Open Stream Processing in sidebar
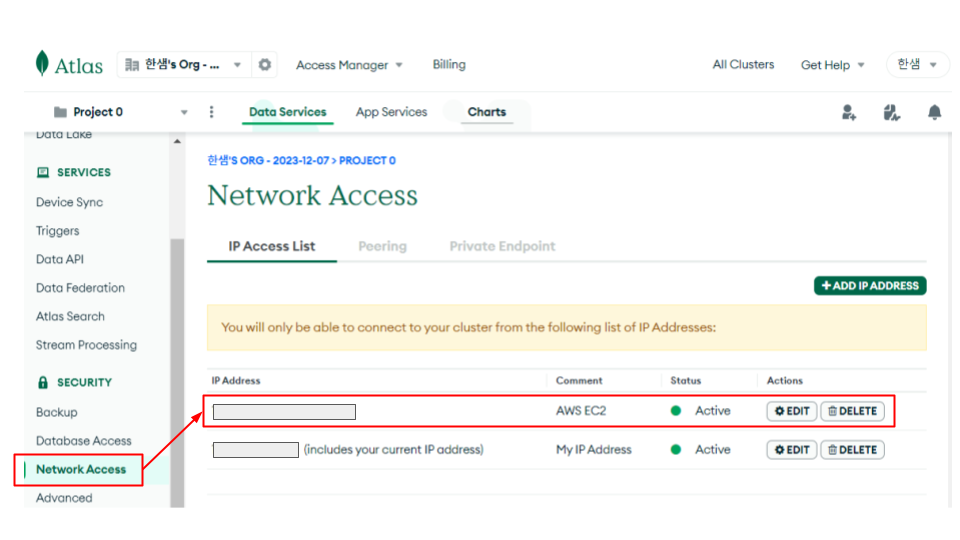This screenshot has width=960, height=540. [86, 345]
